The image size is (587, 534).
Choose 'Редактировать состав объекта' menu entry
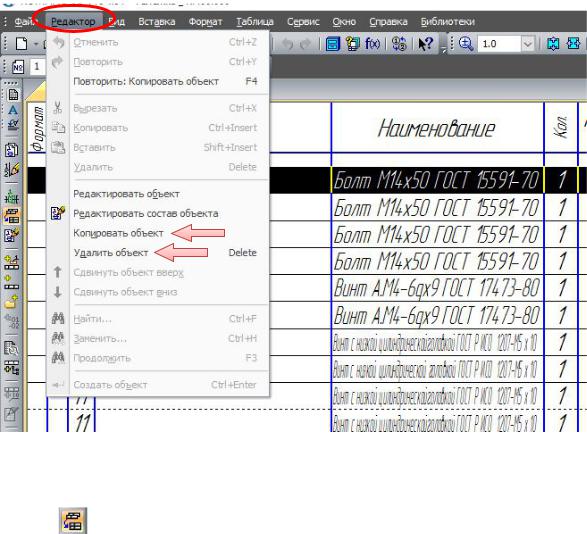click(x=157, y=213)
